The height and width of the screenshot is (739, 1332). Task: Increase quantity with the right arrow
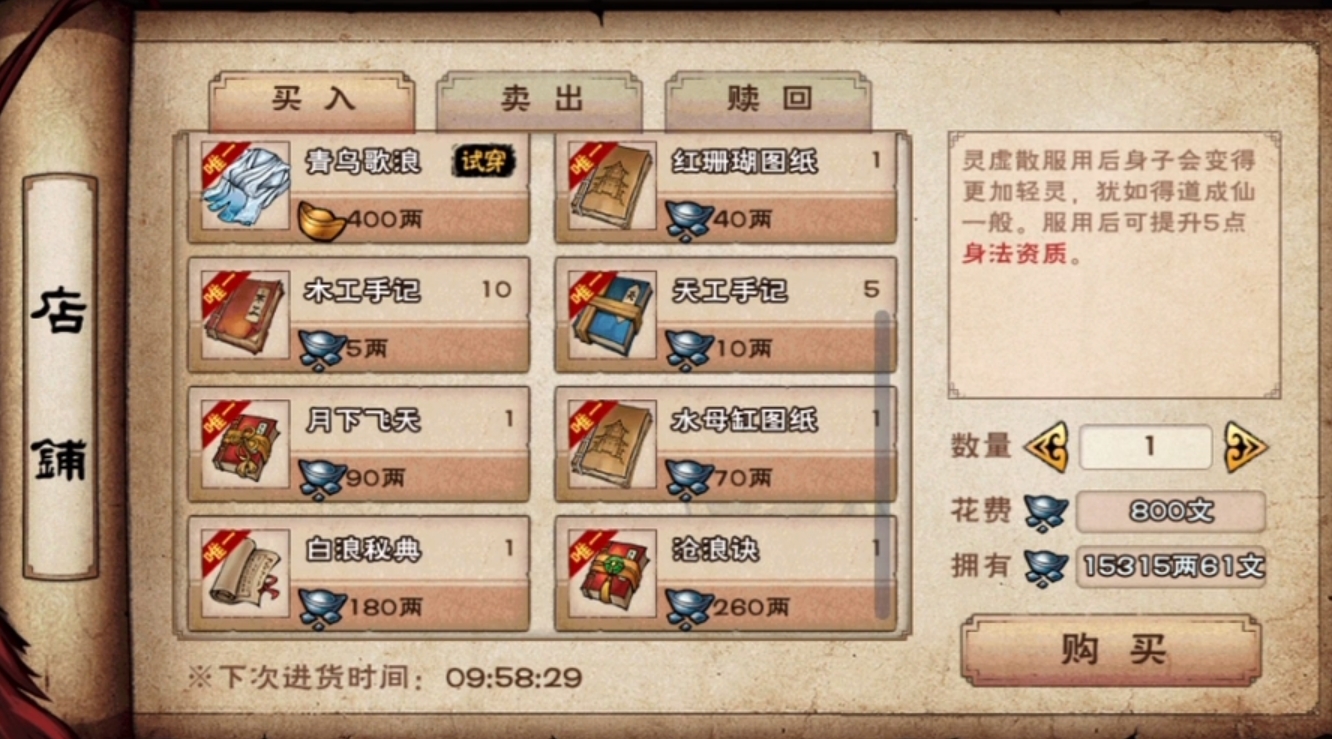[1246, 447]
